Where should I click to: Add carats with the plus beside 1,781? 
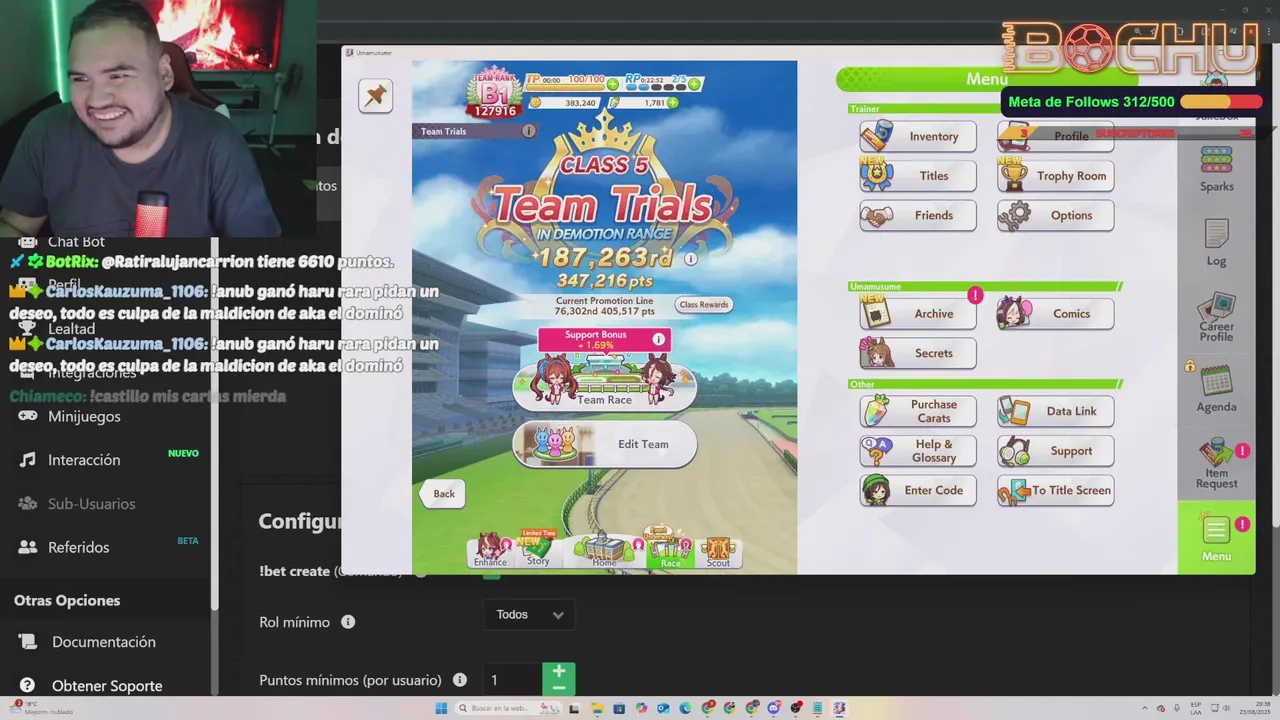click(x=672, y=102)
